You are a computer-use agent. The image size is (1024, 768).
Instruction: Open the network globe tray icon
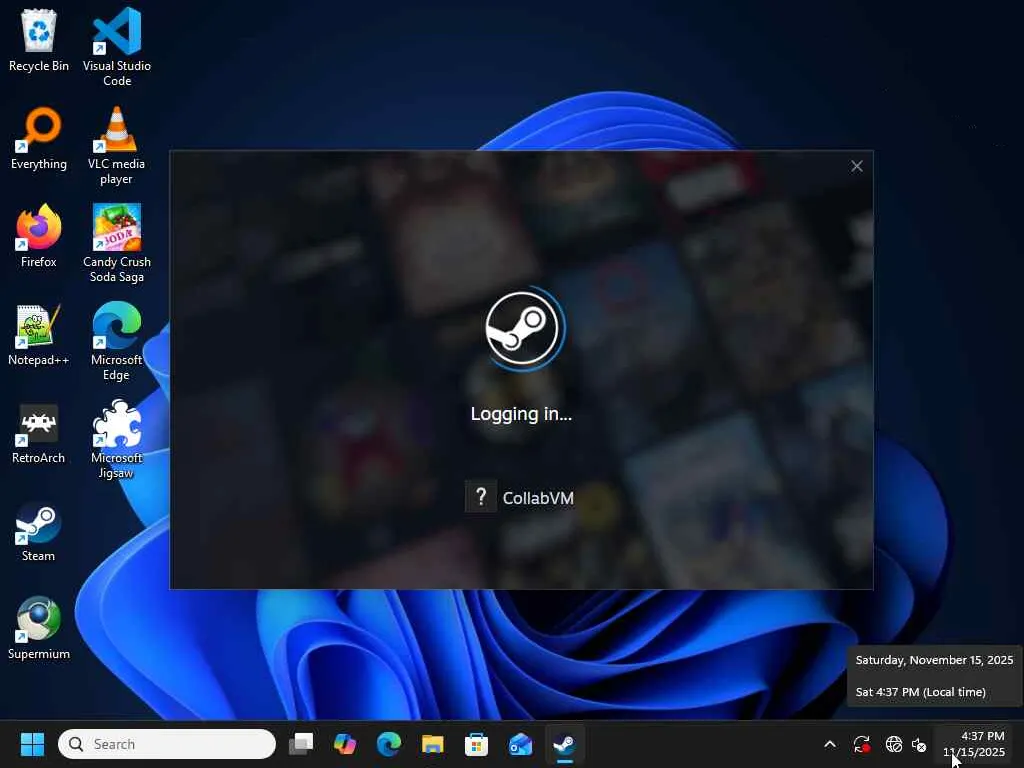click(893, 744)
